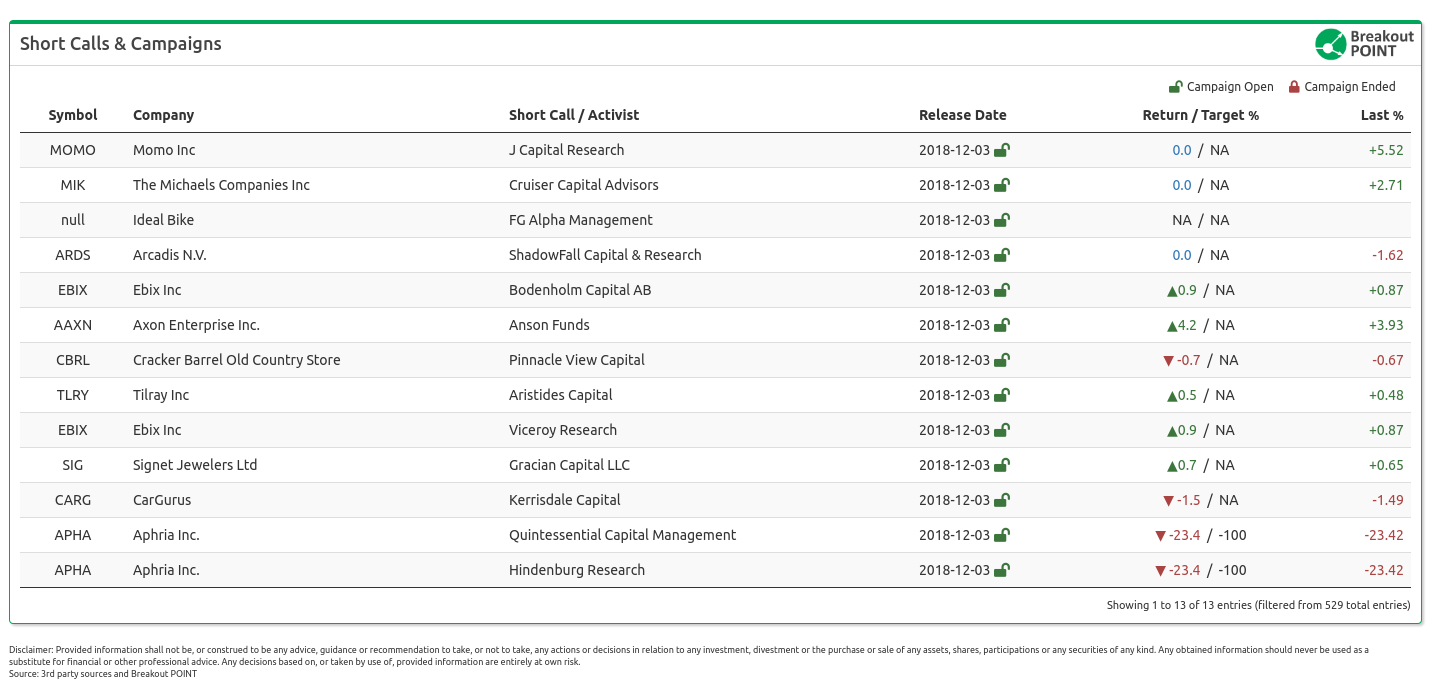Select the -1.62 Last % value
The height and width of the screenshot is (679, 1430).
coord(1388,255)
